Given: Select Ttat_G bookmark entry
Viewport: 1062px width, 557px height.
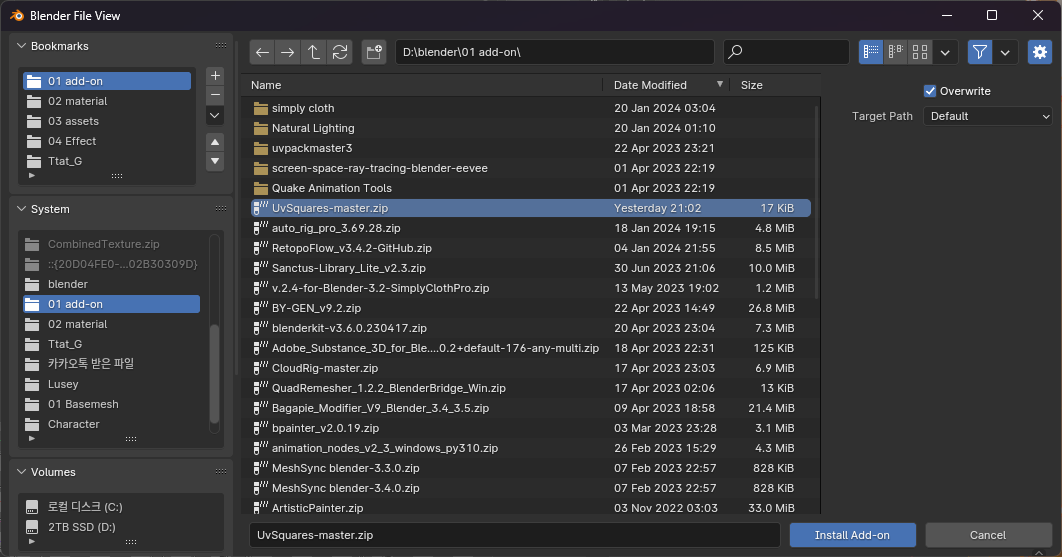Looking at the screenshot, I should 107,161.
